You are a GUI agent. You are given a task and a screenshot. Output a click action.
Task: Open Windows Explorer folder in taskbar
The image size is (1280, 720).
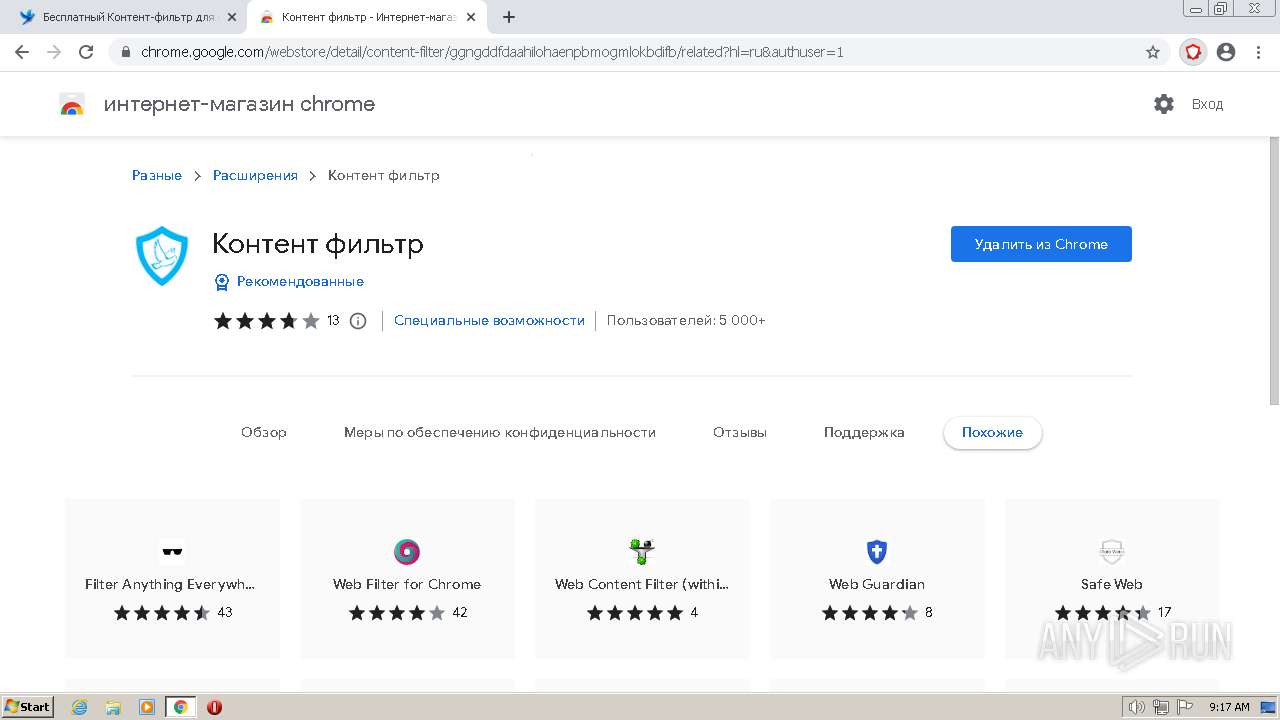[113, 707]
